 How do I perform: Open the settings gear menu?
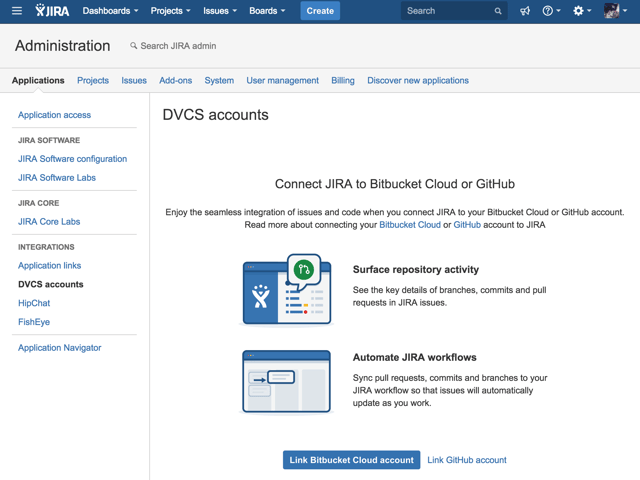pyautogui.click(x=582, y=11)
